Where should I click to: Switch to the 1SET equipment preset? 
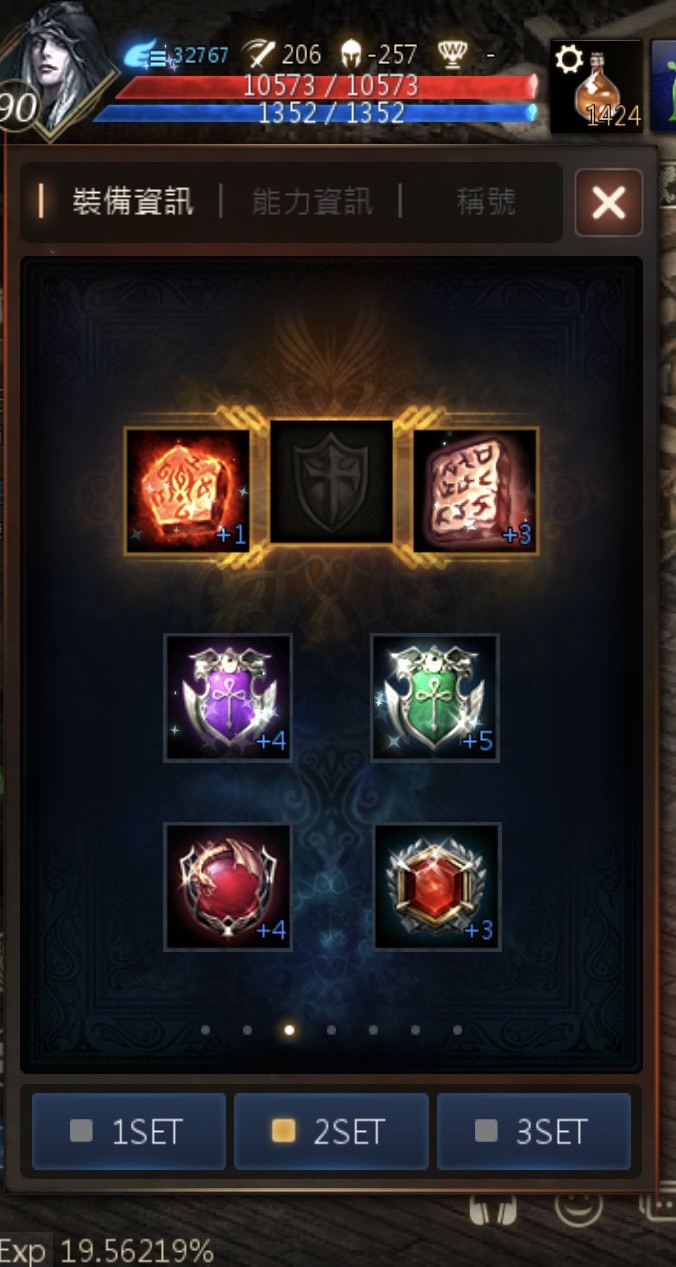[x=129, y=1132]
